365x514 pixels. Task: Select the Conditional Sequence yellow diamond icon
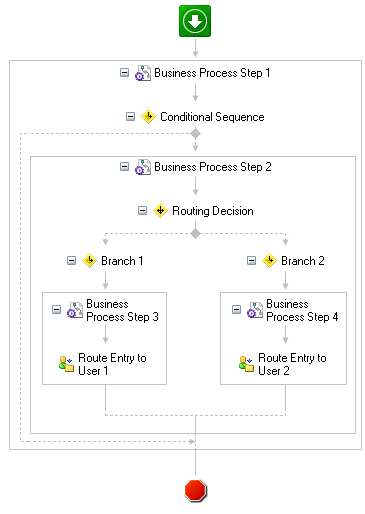click(148, 117)
